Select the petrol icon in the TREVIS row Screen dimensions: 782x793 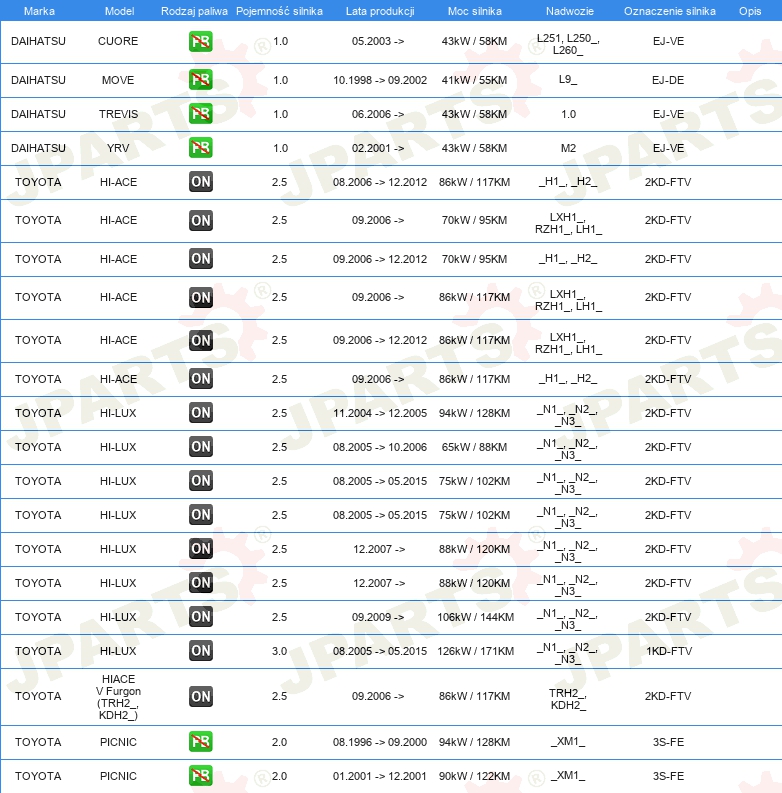click(x=201, y=114)
